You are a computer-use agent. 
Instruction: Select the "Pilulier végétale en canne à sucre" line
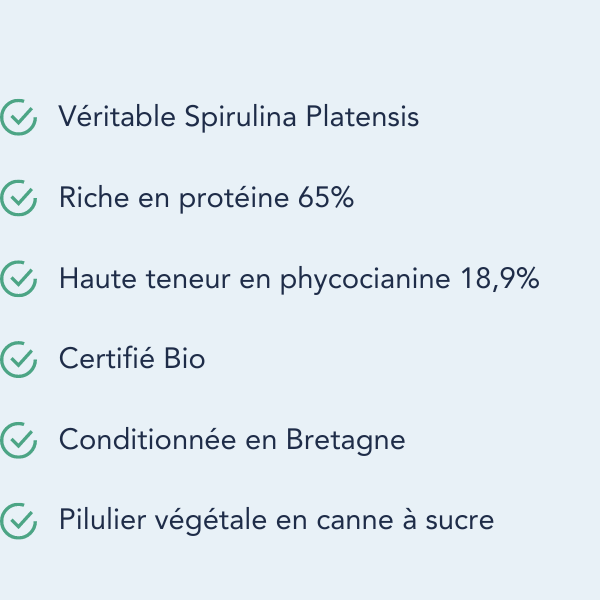click(x=276, y=520)
